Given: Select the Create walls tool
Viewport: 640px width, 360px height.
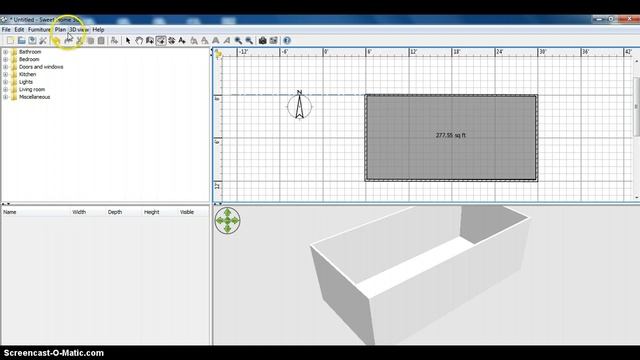Looking at the screenshot, I should click(150, 40).
